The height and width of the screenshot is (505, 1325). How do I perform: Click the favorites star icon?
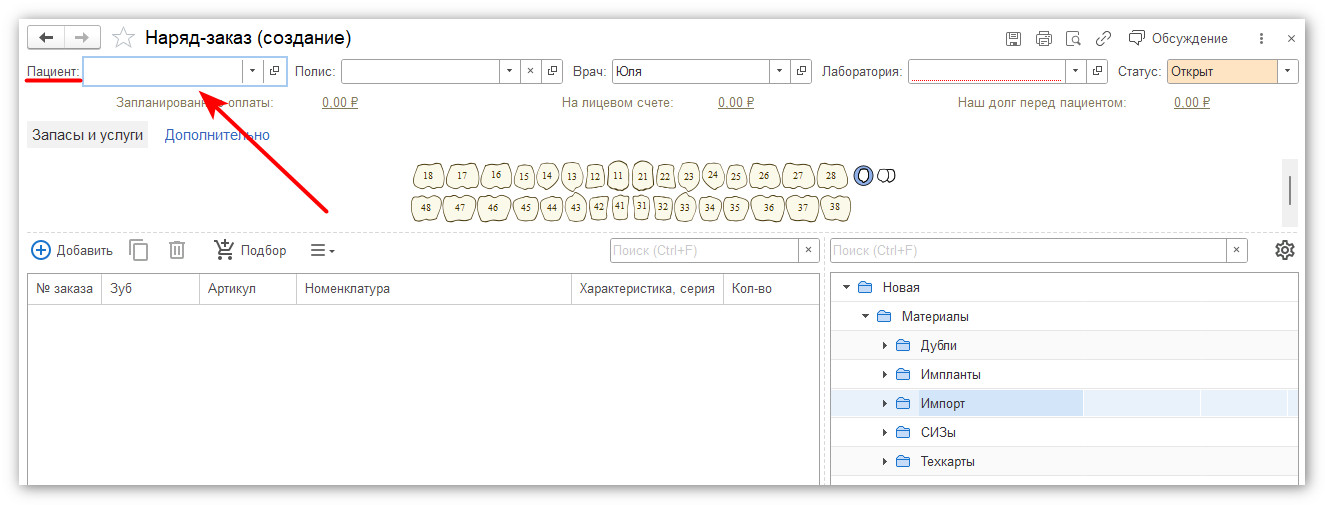pyautogui.click(x=123, y=38)
